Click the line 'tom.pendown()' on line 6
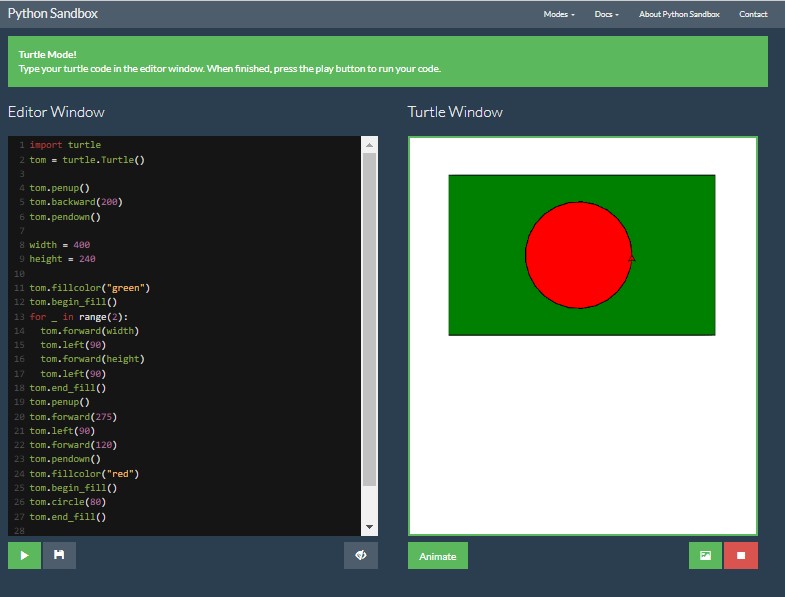Viewport: 785px width, 597px height. tap(65, 217)
